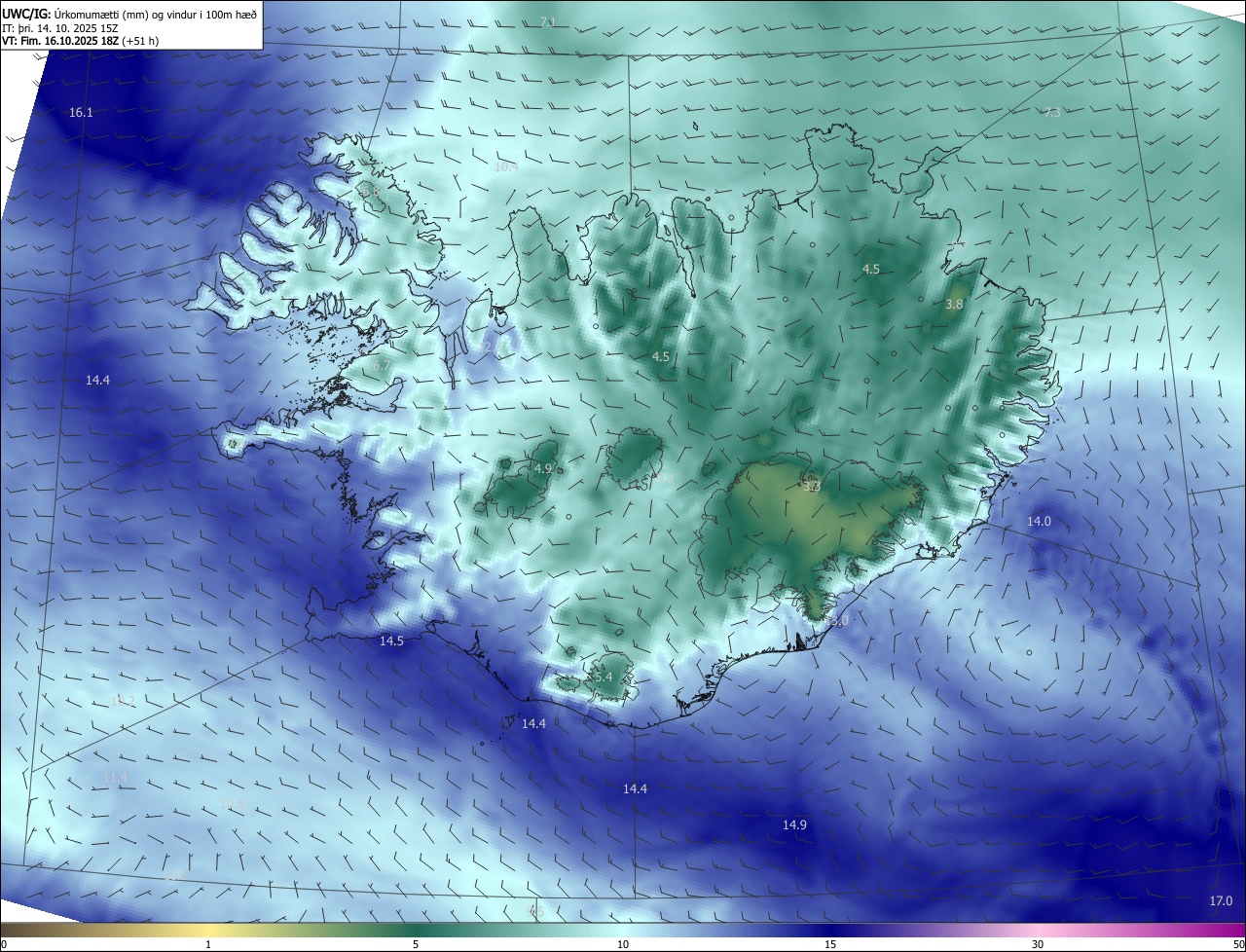Select the 14.9 value label over the ocean
This screenshot has height=952, width=1246.
coord(794,825)
